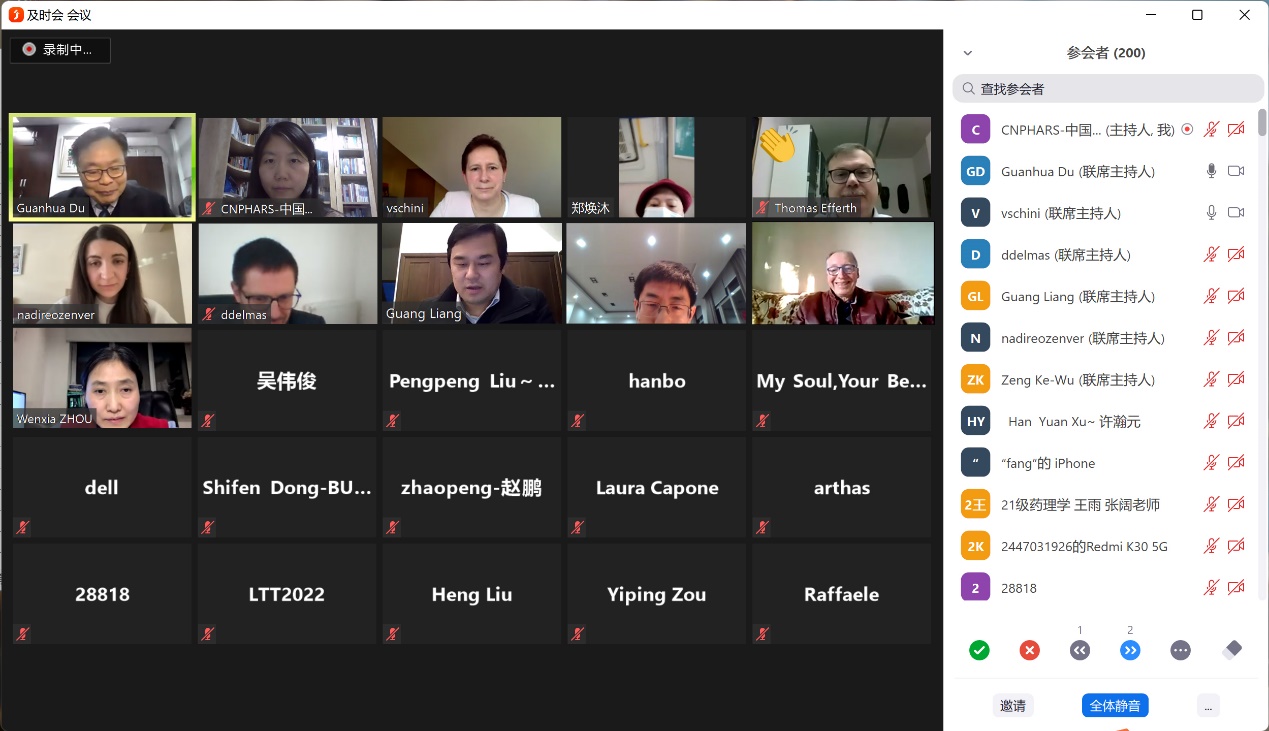Screen dimensions: 1269x731
Task: Click the 查找参会者 search field
Action: (1108, 89)
